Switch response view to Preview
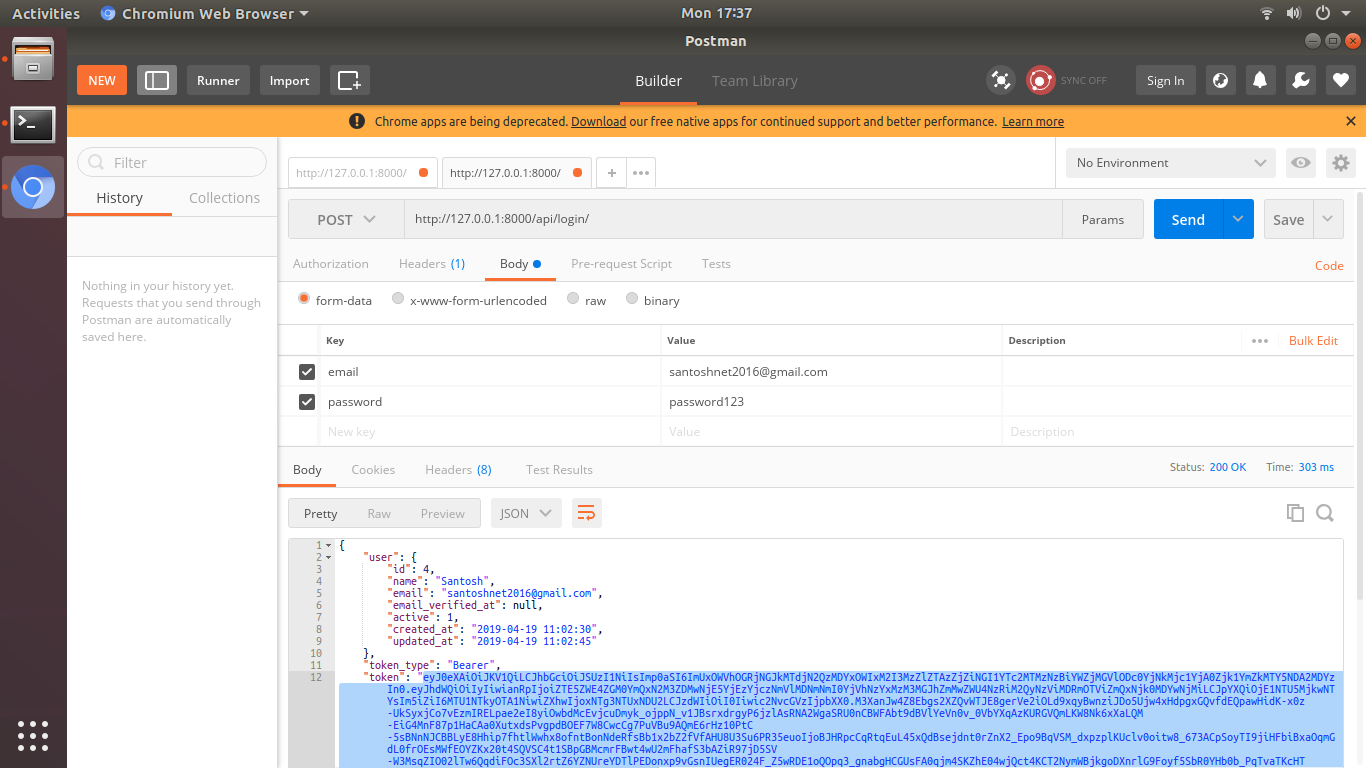The image size is (1366, 768). pos(442,513)
